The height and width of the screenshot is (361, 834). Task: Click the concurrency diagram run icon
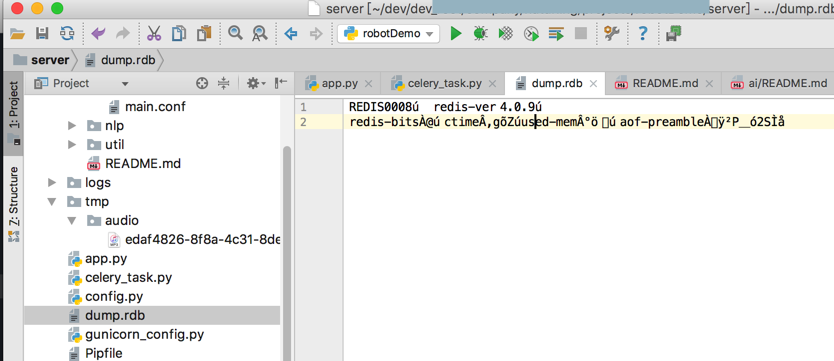(x=556, y=34)
